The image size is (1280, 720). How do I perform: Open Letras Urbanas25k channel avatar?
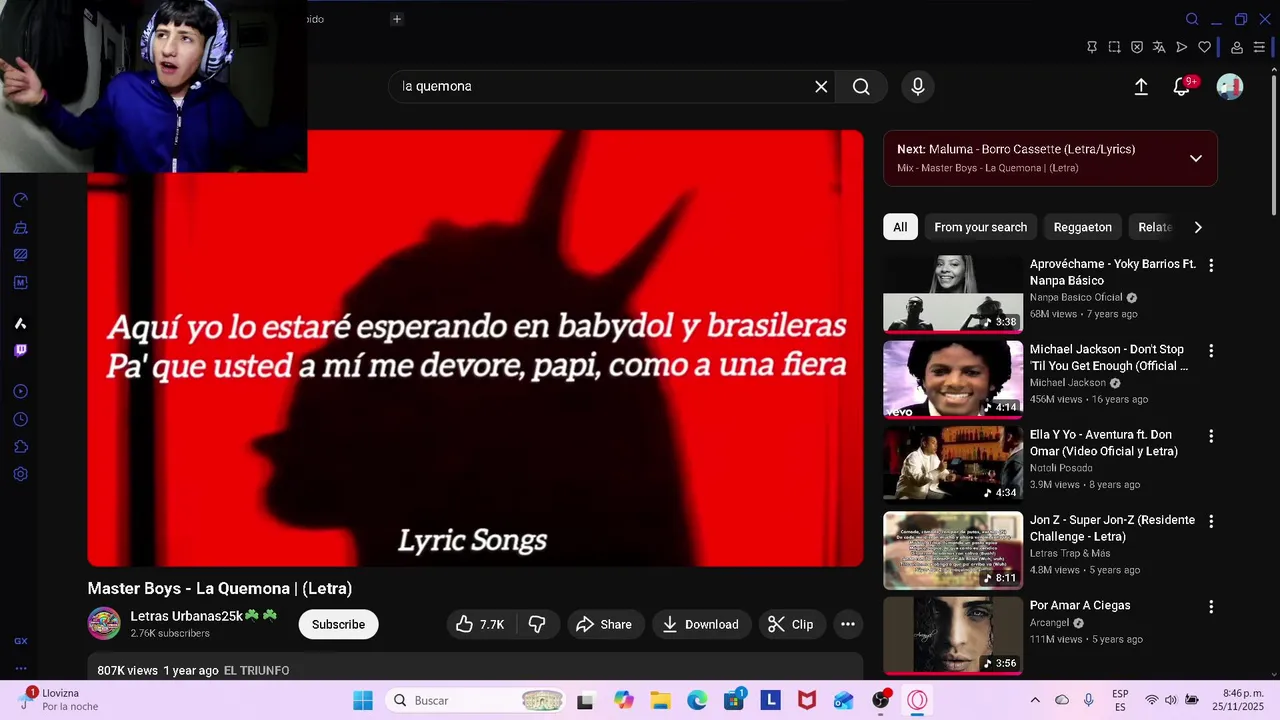coord(104,624)
